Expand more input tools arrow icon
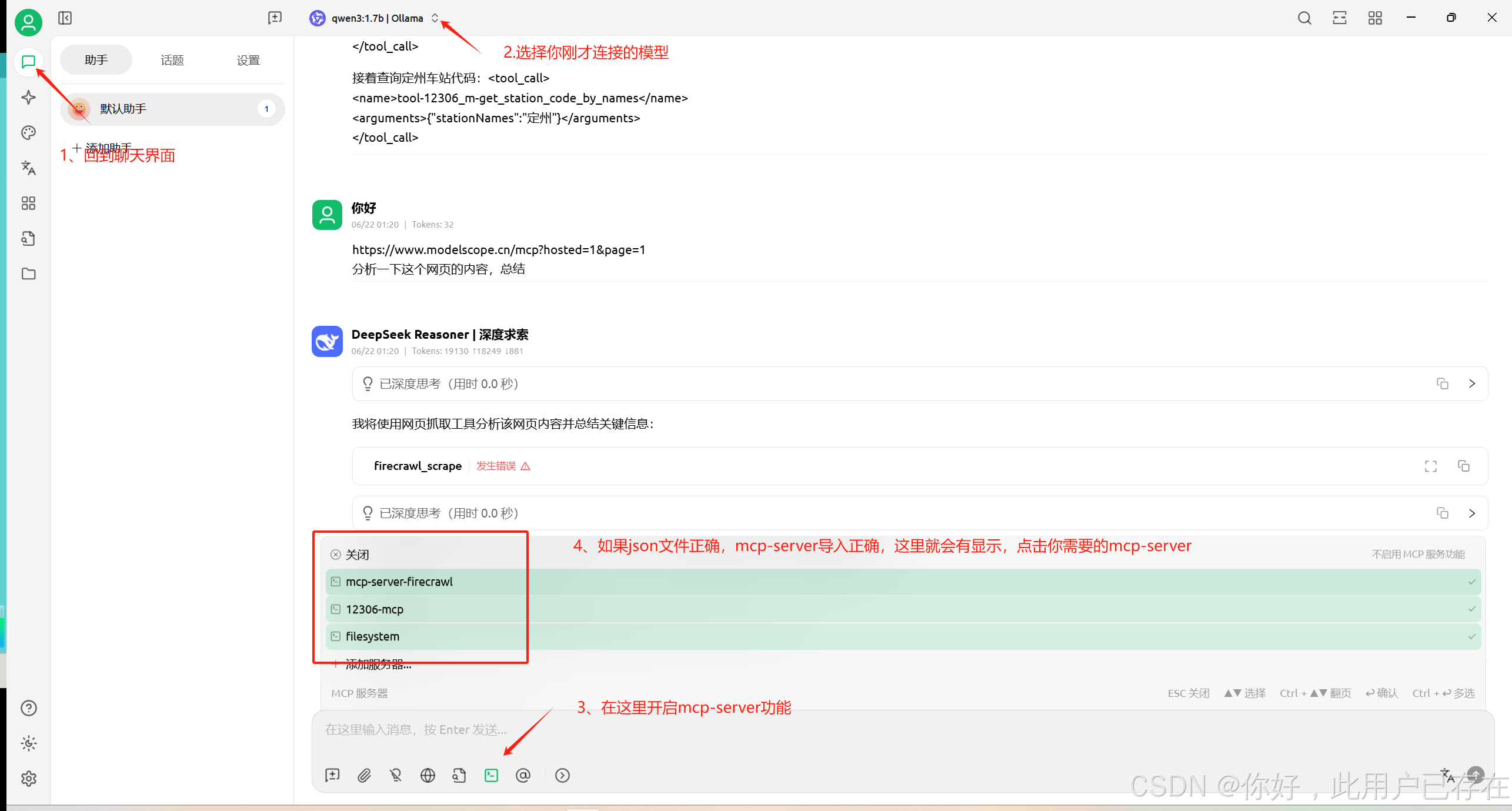The width and height of the screenshot is (1512, 811). coord(562,775)
